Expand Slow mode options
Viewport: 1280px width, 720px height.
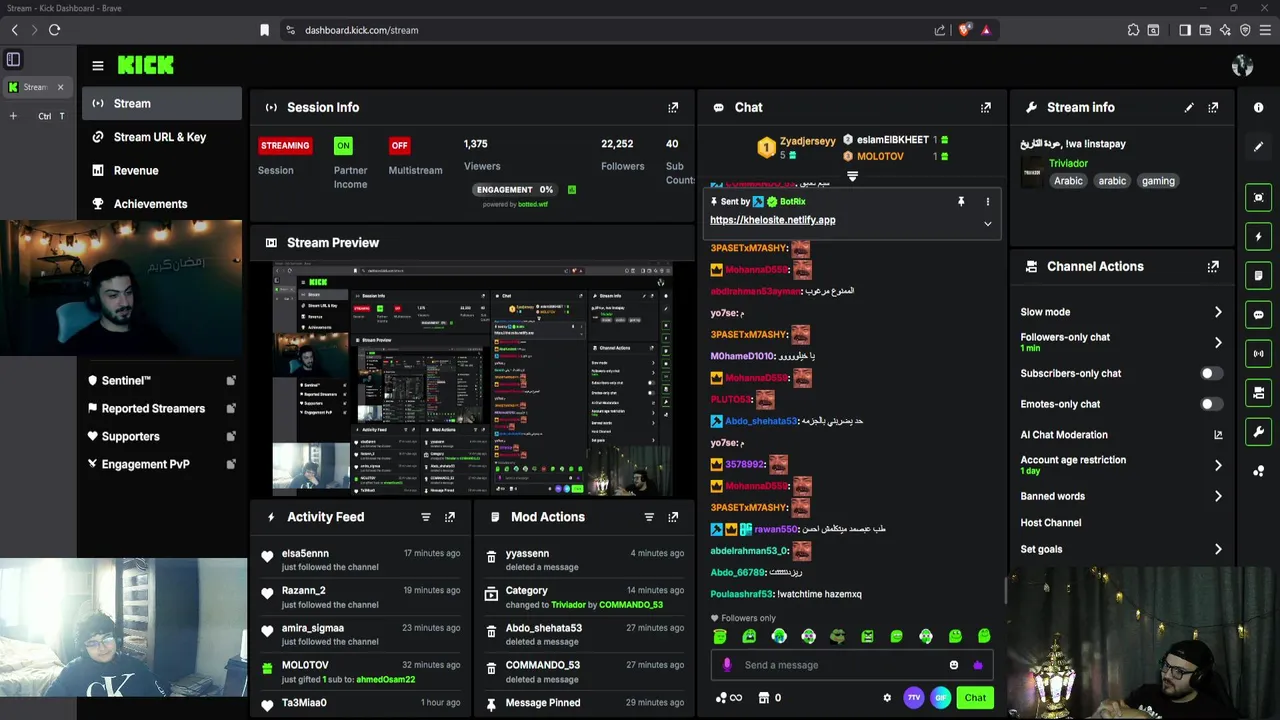[1218, 312]
